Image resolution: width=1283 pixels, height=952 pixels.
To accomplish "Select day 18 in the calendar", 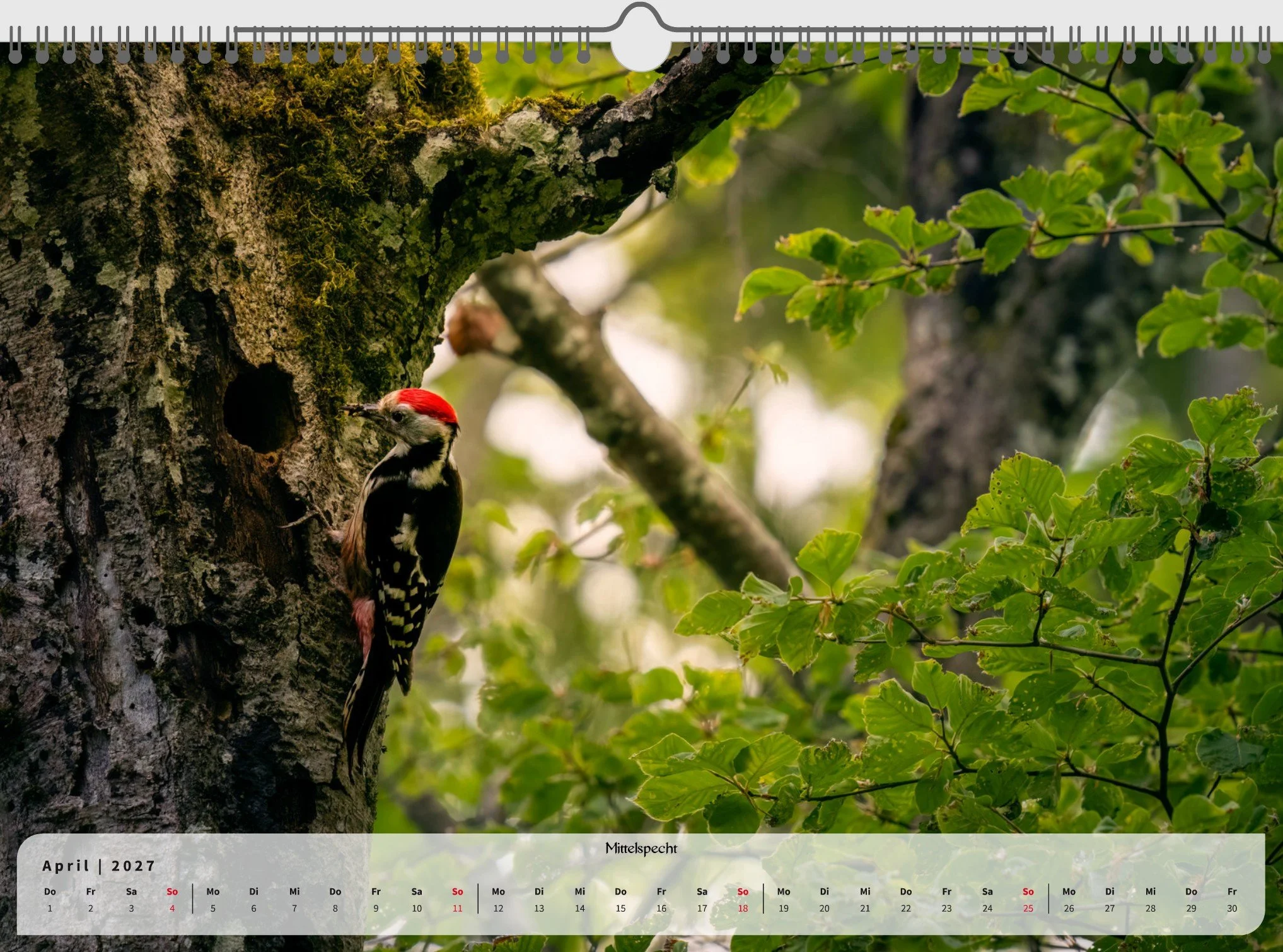I will (x=743, y=908).
